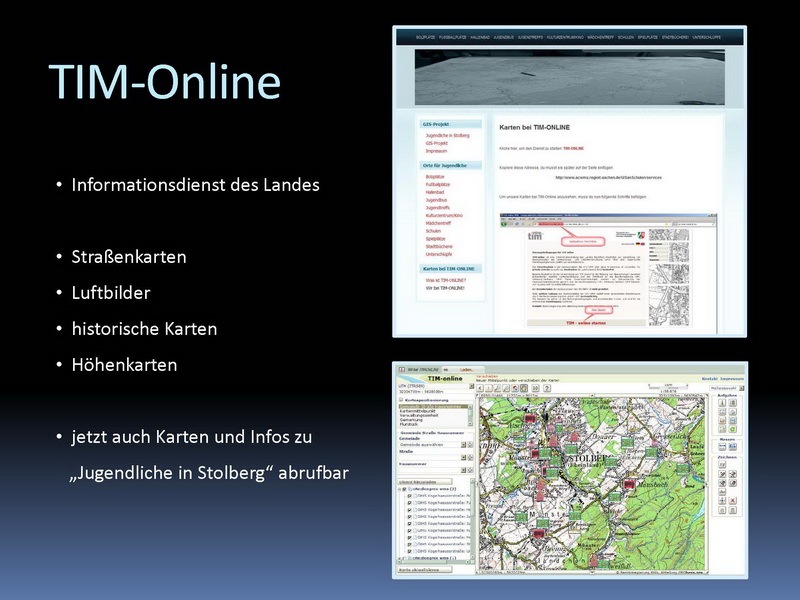Click the 'Was ist TIM-ONLINE?' sidebar link
This screenshot has width=800, height=600.
(x=445, y=280)
